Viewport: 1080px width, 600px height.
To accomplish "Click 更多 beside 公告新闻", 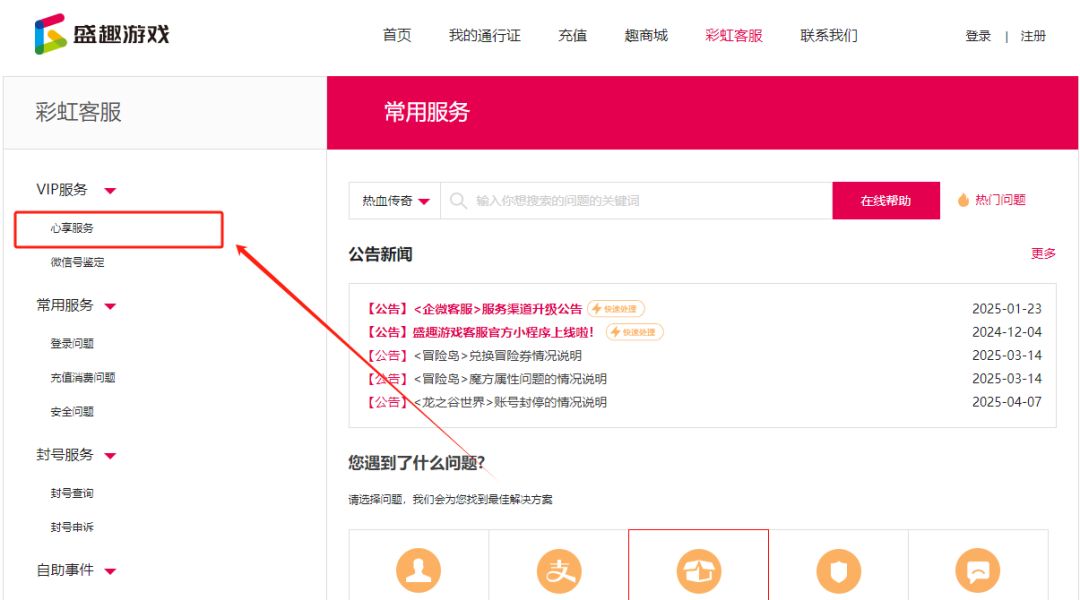I will 1043,254.
